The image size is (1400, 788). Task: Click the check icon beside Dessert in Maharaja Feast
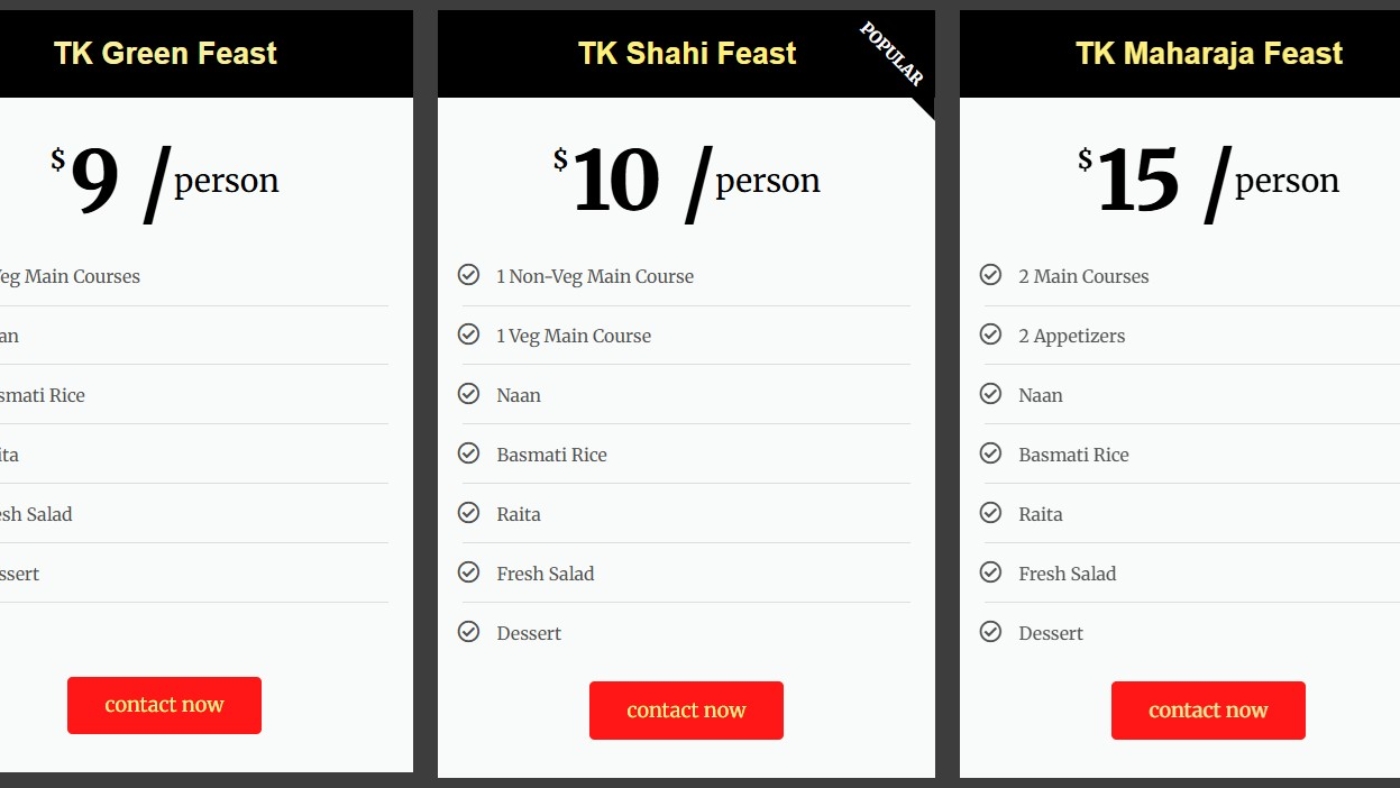[x=991, y=632]
